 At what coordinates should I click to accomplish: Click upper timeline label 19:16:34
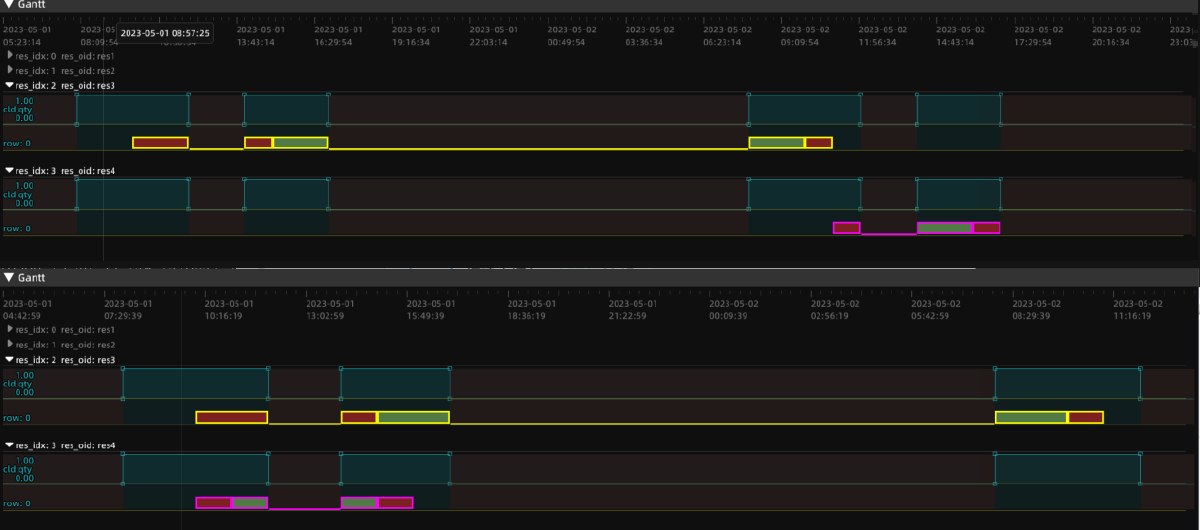(x=411, y=43)
